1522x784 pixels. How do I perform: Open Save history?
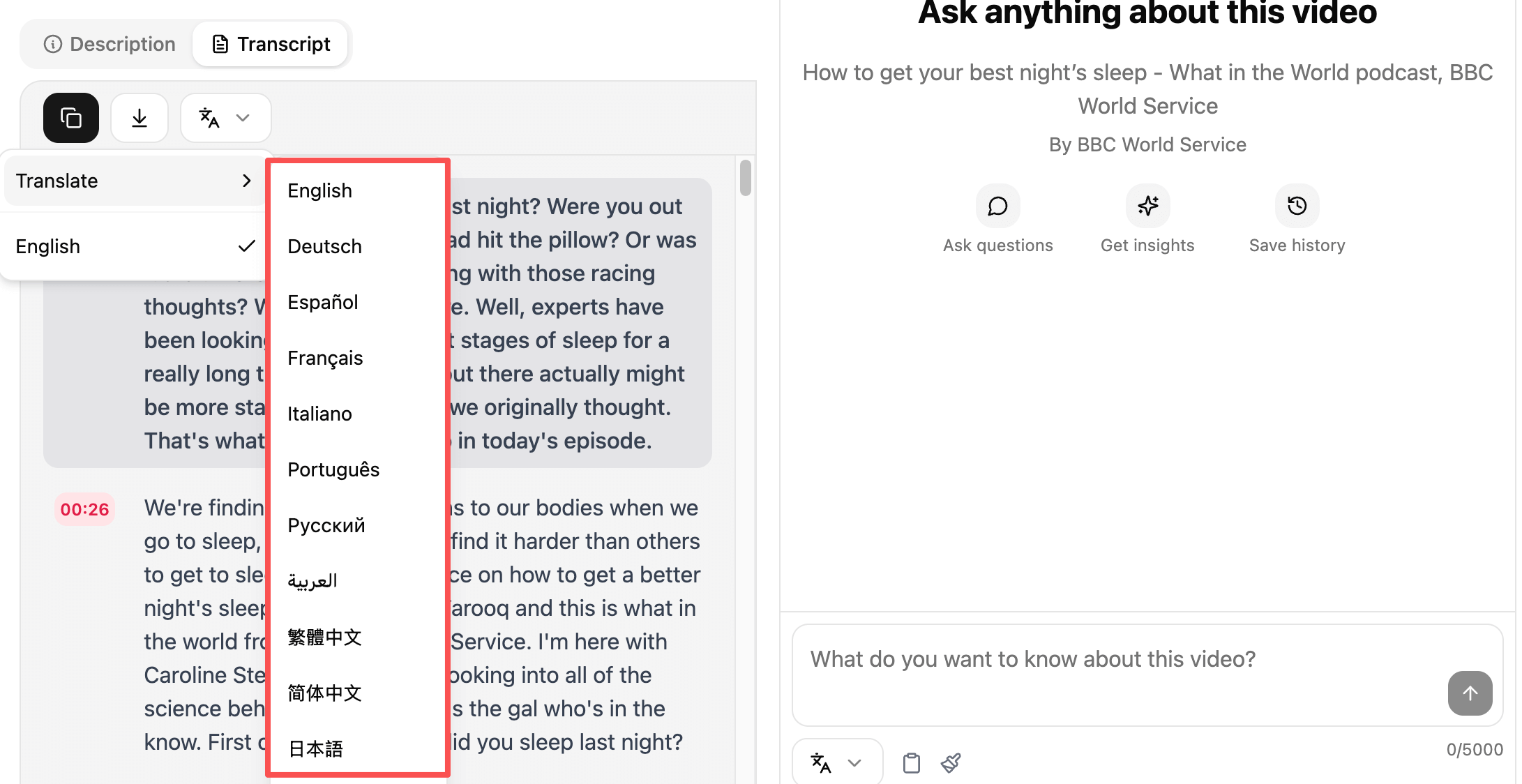click(x=1296, y=206)
